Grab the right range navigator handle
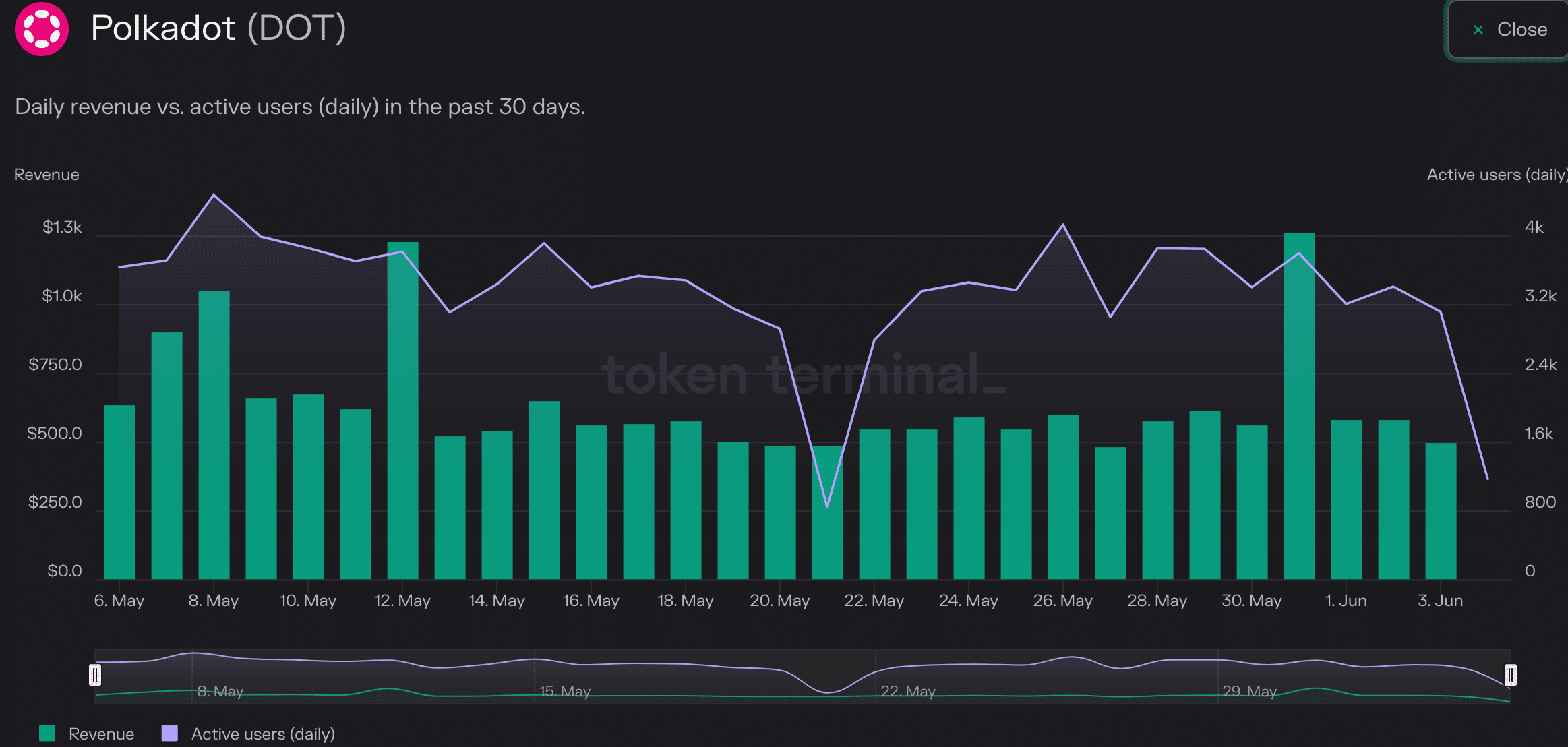This screenshot has width=1568, height=747. [1511, 675]
